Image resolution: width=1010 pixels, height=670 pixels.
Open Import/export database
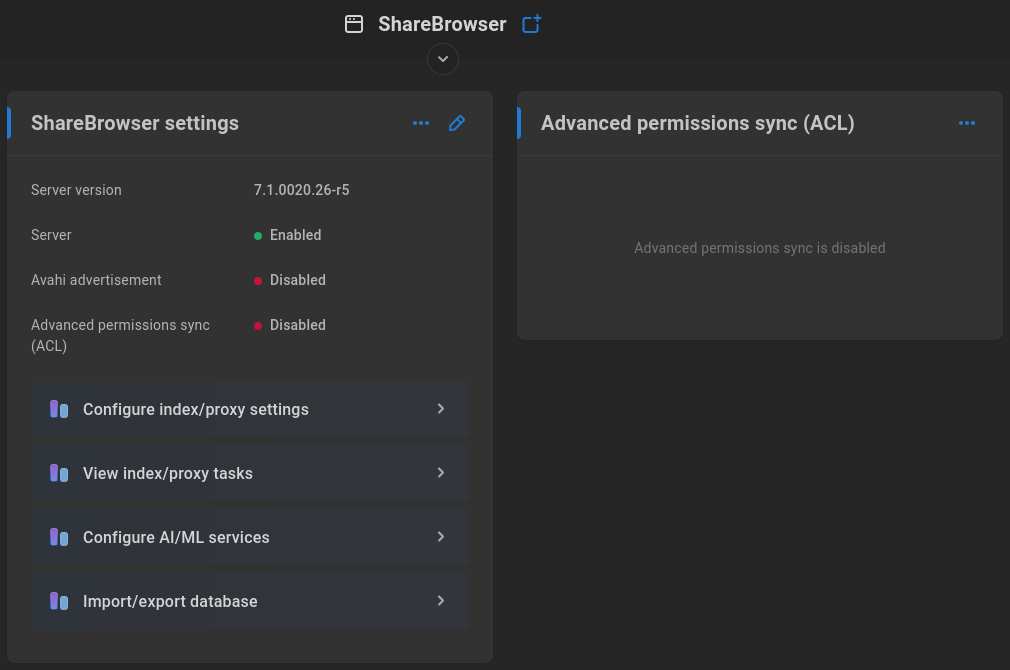click(x=250, y=601)
